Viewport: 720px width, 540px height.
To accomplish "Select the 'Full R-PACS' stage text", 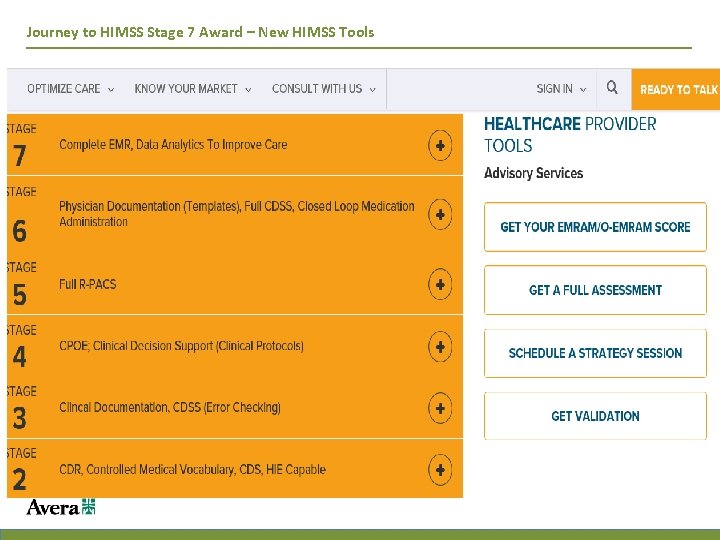I will click(88, 284).
